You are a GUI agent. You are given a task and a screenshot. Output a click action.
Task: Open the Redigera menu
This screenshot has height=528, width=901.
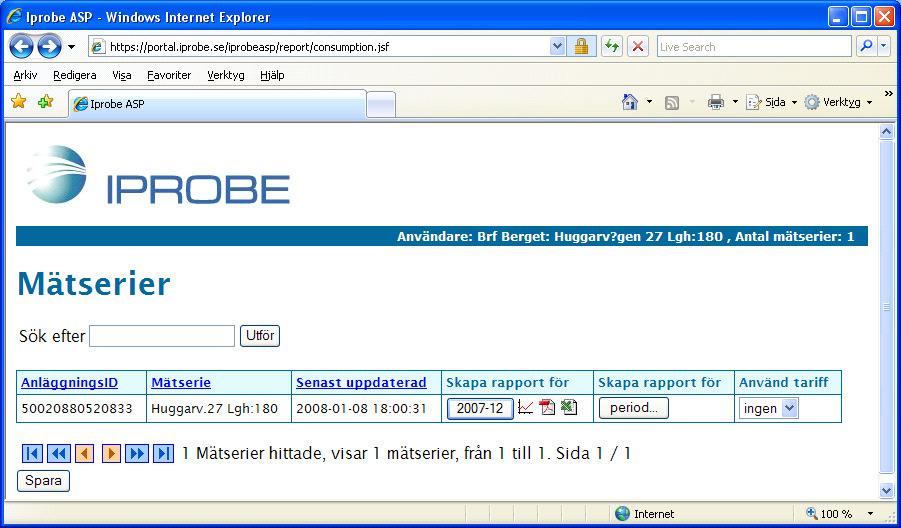pos(75,75)
